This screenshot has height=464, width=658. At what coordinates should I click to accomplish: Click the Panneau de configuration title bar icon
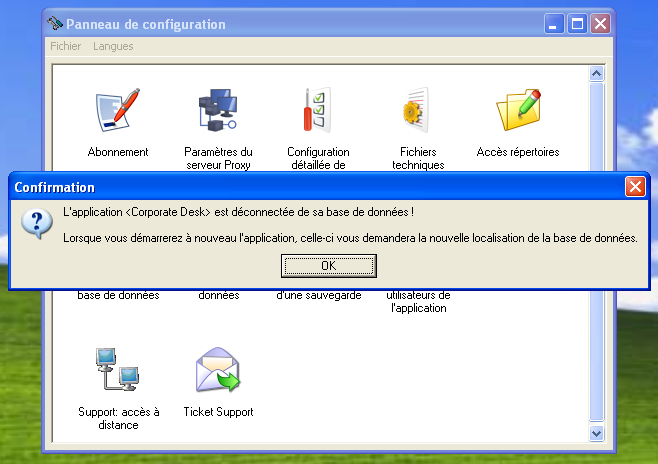coord(55,24)
